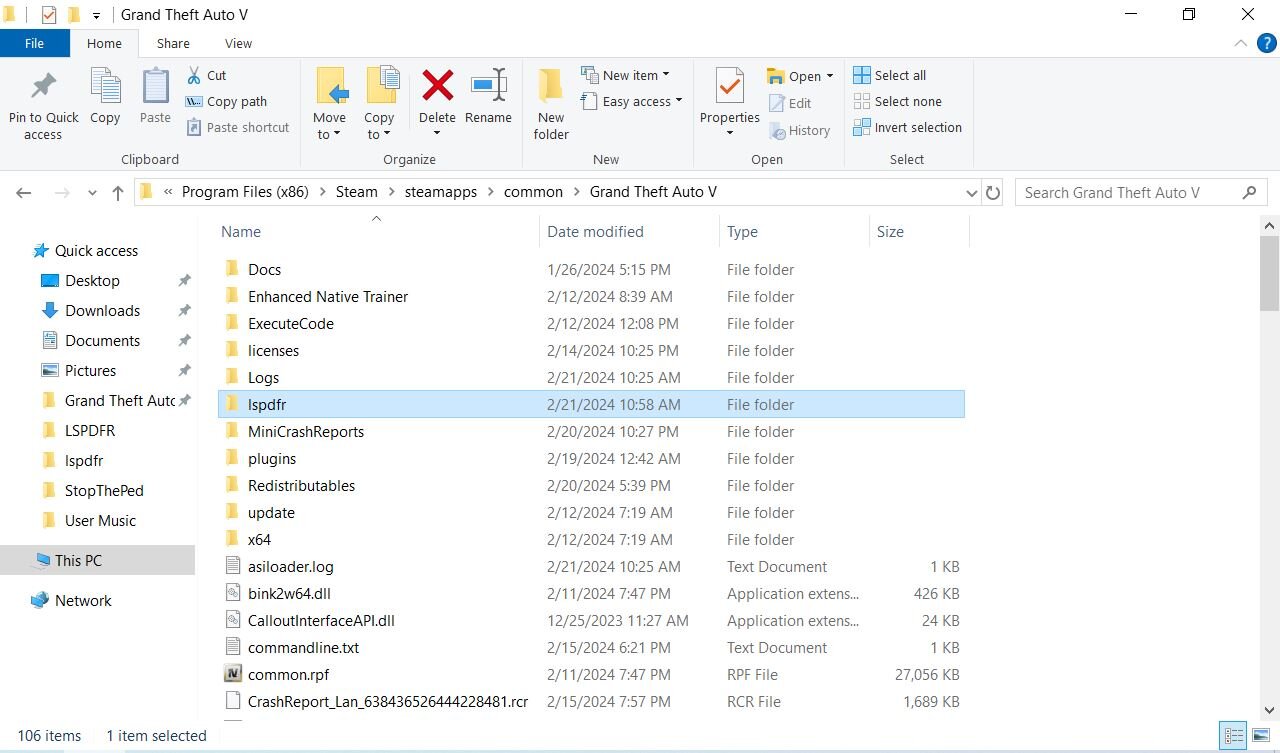Open the File menu tab

pos(34,43)
